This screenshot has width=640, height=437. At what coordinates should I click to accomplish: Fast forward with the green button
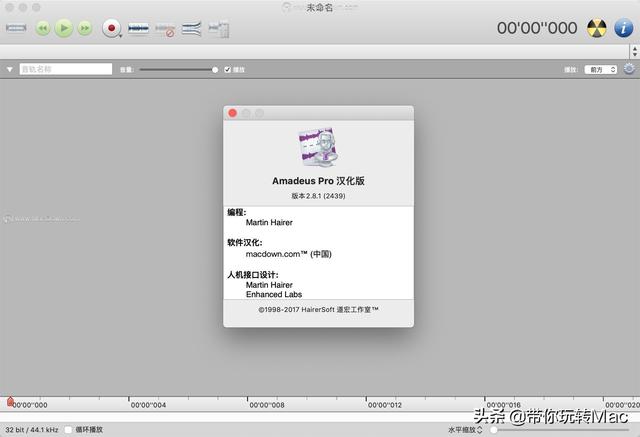pos(84,28)
